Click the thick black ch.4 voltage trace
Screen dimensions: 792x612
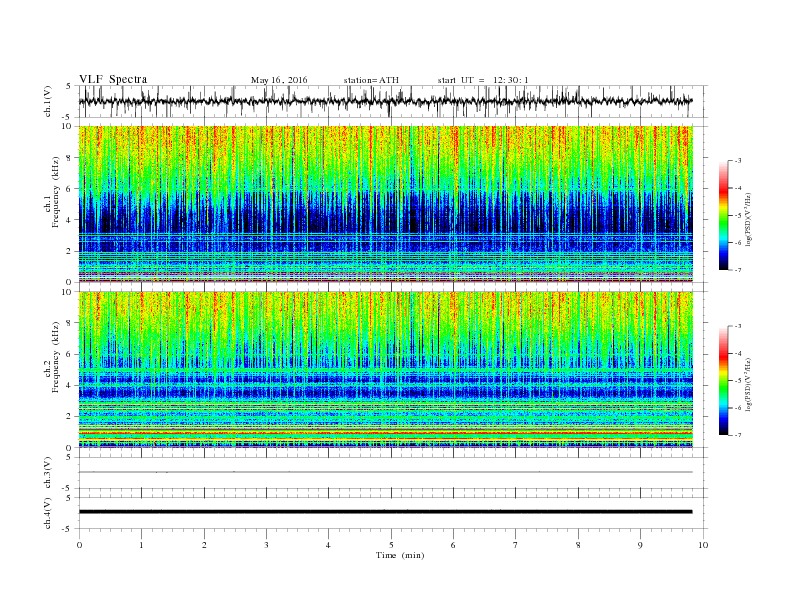(385, 512)
